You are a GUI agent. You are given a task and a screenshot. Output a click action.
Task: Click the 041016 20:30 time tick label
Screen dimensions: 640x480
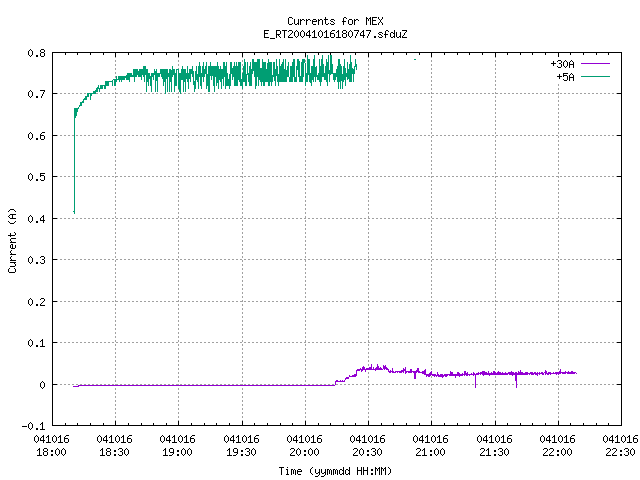[367, 446]
